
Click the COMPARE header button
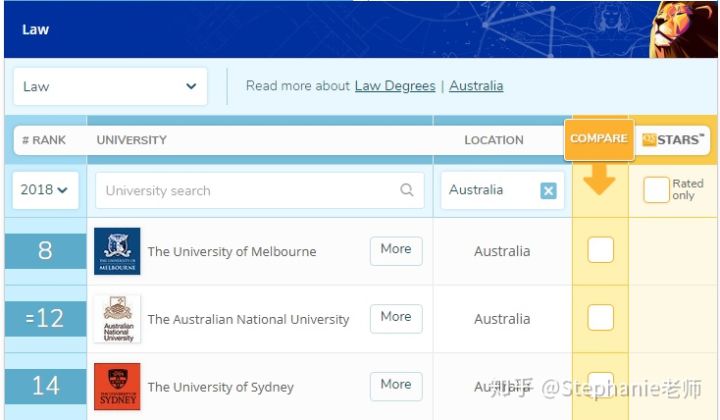pyautogui.click(x=599, y=139)
